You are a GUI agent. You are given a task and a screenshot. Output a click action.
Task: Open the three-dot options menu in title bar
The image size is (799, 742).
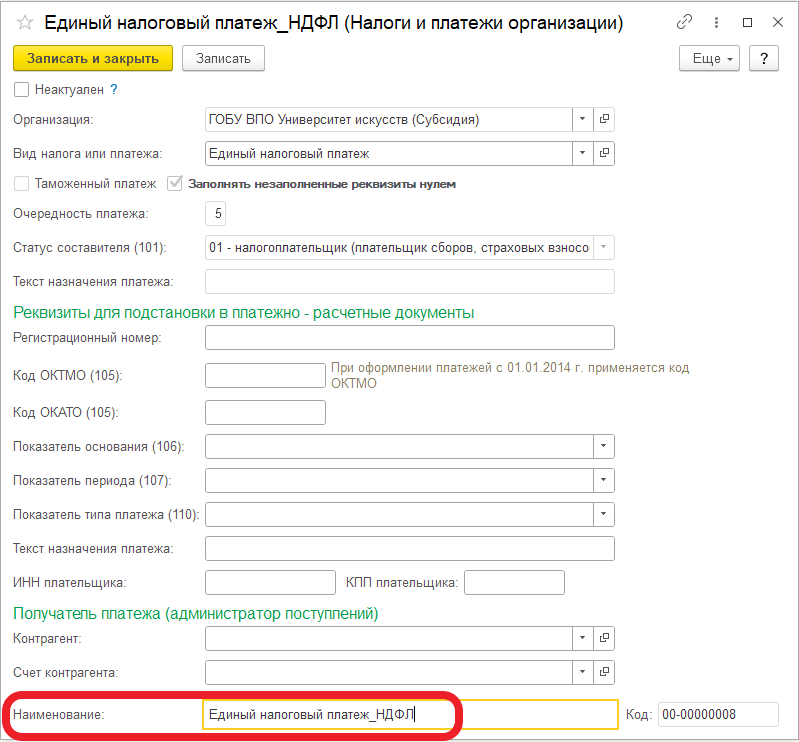(x=716, y=22)
